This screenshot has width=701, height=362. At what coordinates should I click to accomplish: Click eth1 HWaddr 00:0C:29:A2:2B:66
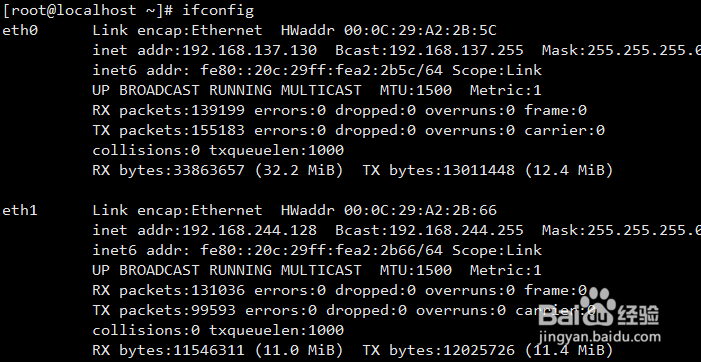click(x=420, y=210)
